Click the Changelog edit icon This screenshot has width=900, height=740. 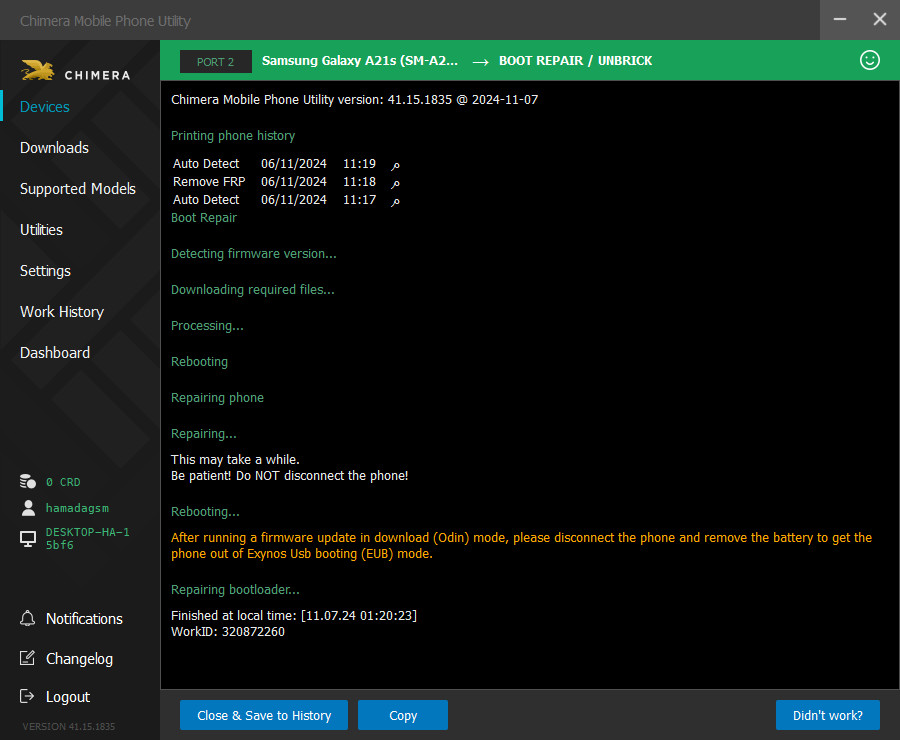[x=27, y=658]
